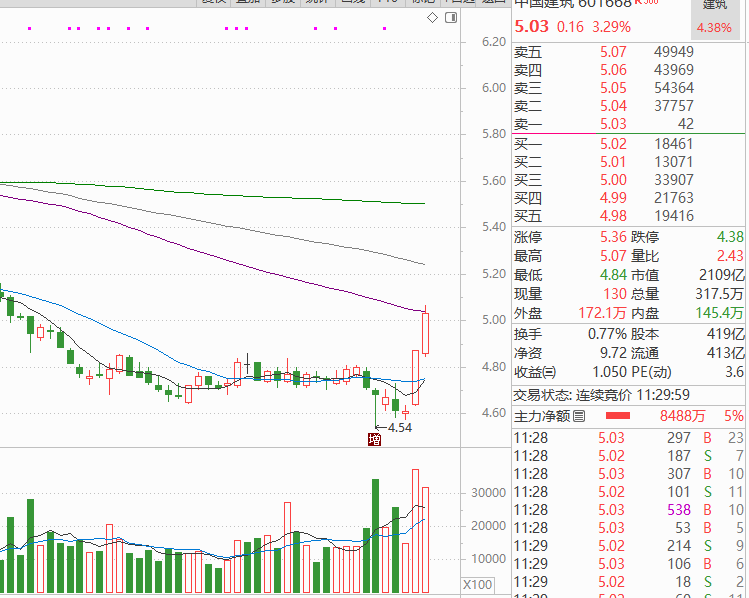Click the 增 marker below the candlesticks
The image size is (749, 598).
(x=375, y=438)
